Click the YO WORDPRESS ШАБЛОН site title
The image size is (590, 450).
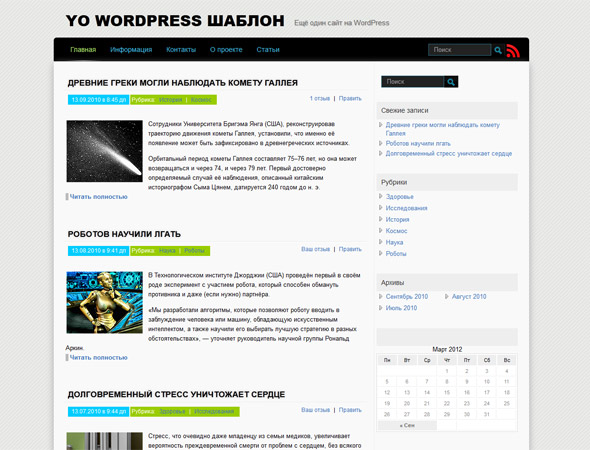point(175,21)
